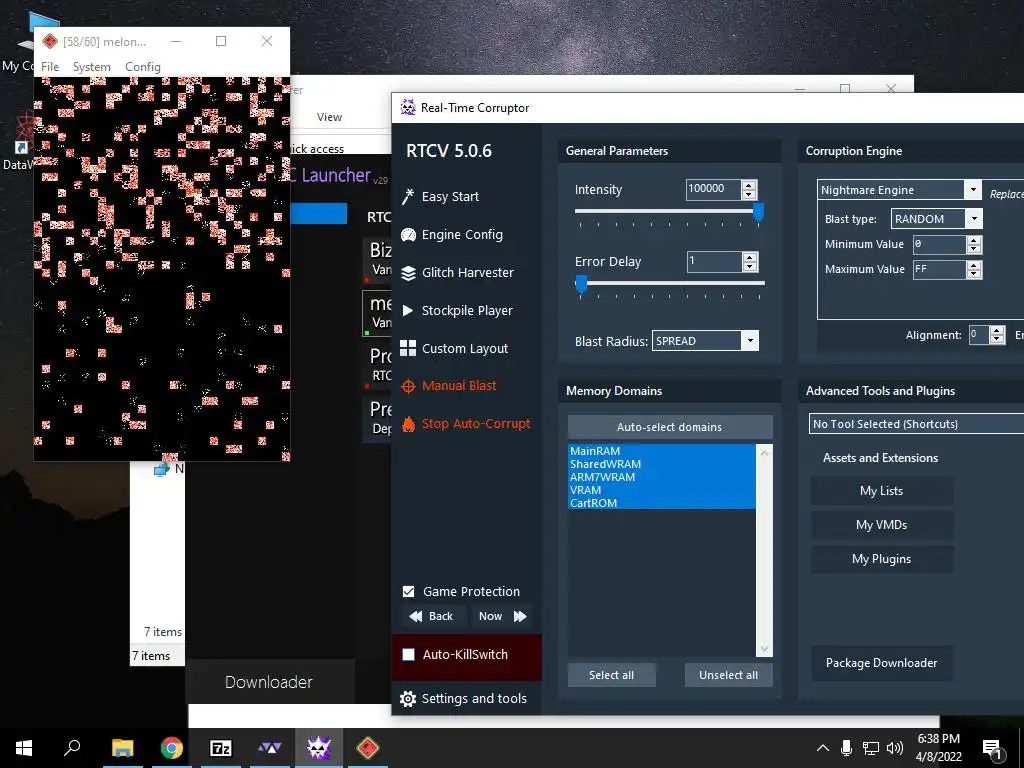
Task: Click melonDS window title icon
Action: [x=50, y=42]
